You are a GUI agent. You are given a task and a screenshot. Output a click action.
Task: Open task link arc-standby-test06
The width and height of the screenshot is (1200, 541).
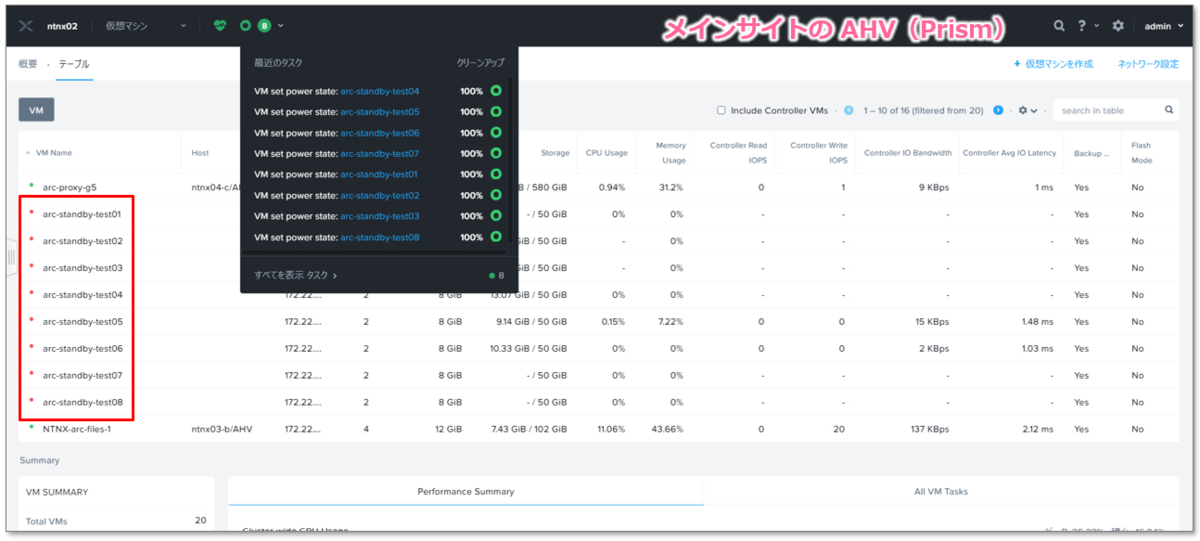(x=379, y=133)
